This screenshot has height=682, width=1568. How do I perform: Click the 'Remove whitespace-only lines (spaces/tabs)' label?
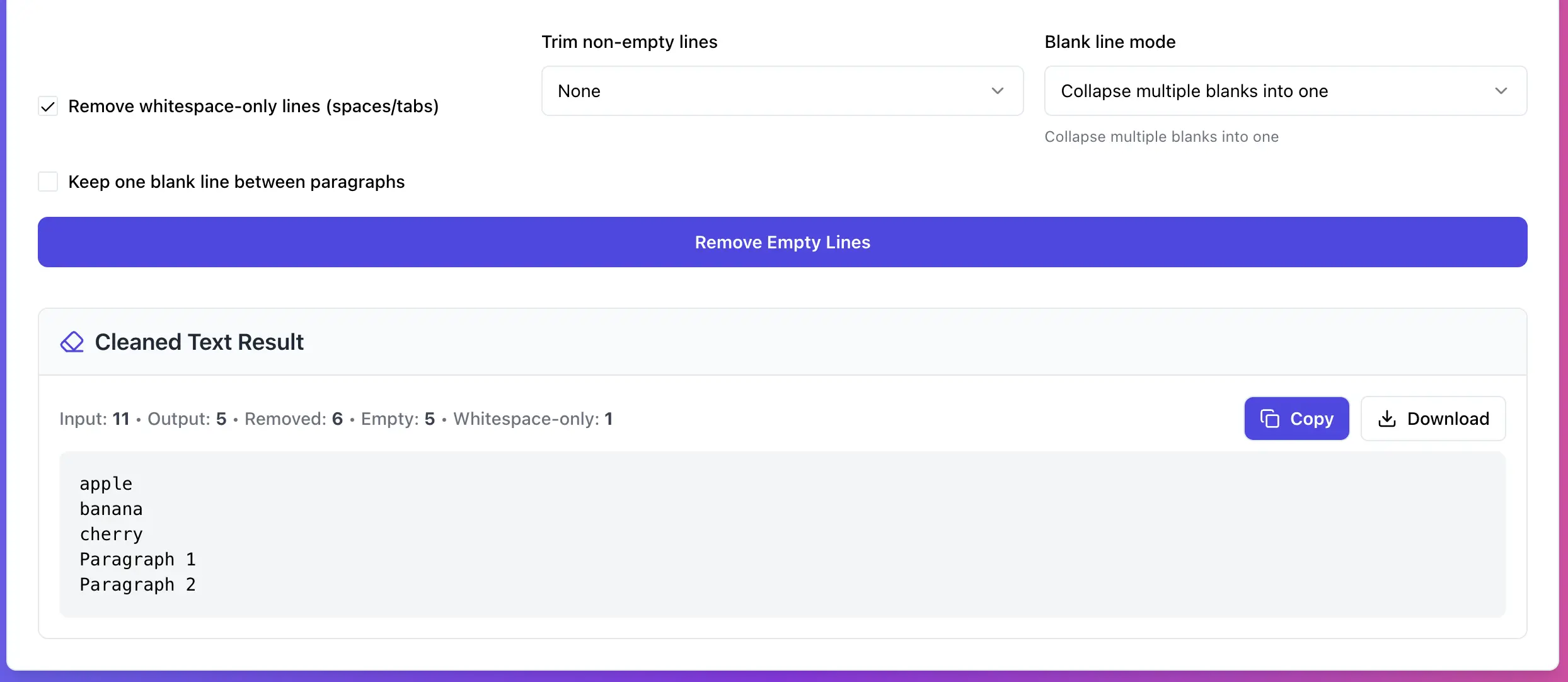(253, 107)
